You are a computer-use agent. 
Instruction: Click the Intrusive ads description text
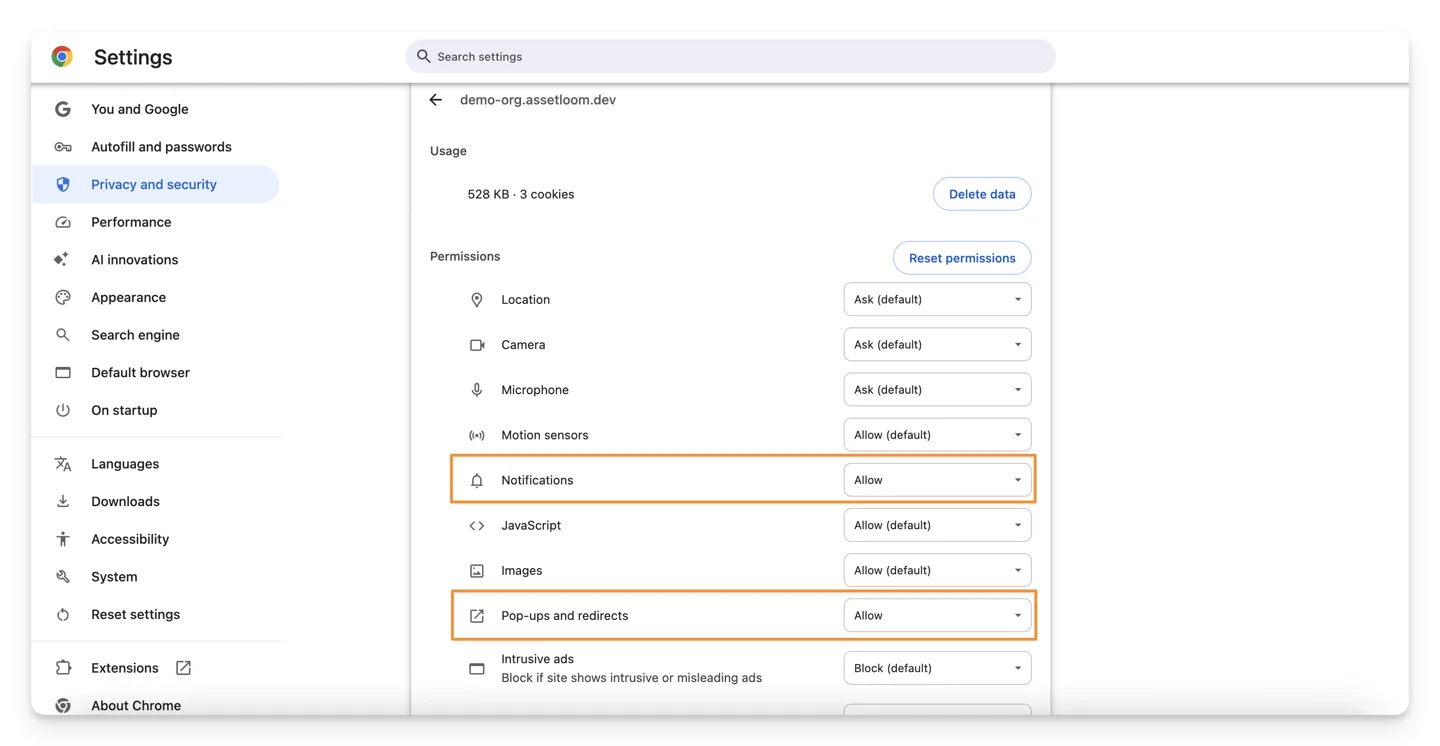click(632, 678)
